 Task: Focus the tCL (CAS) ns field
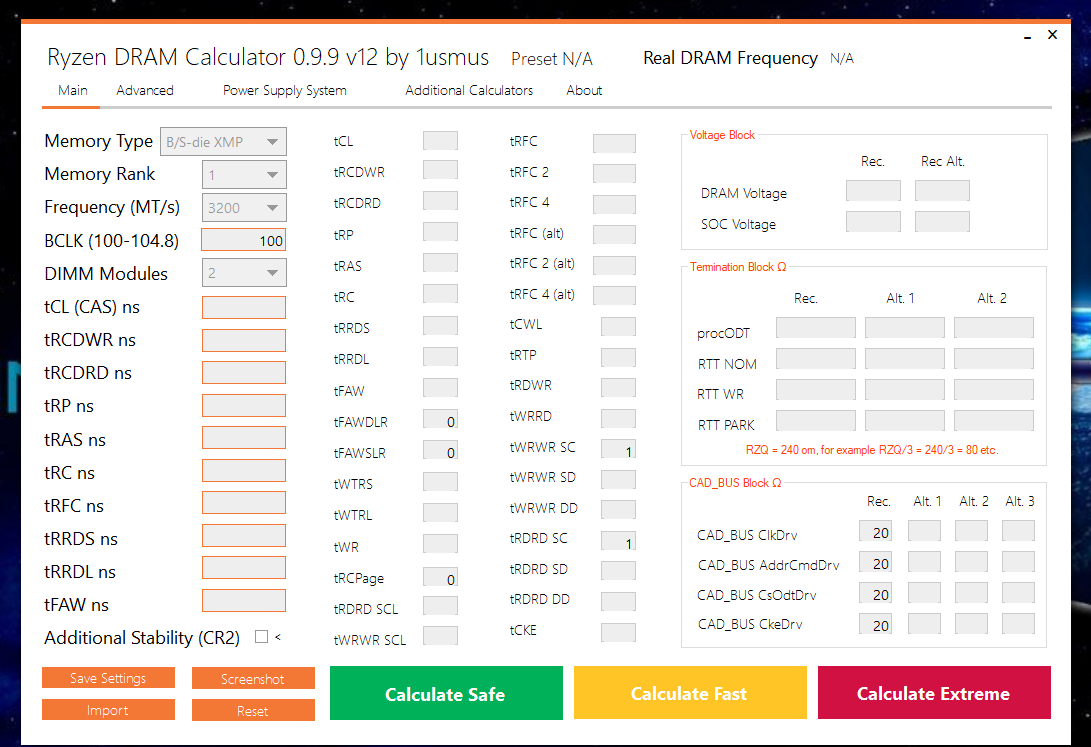tap(243, 307)
